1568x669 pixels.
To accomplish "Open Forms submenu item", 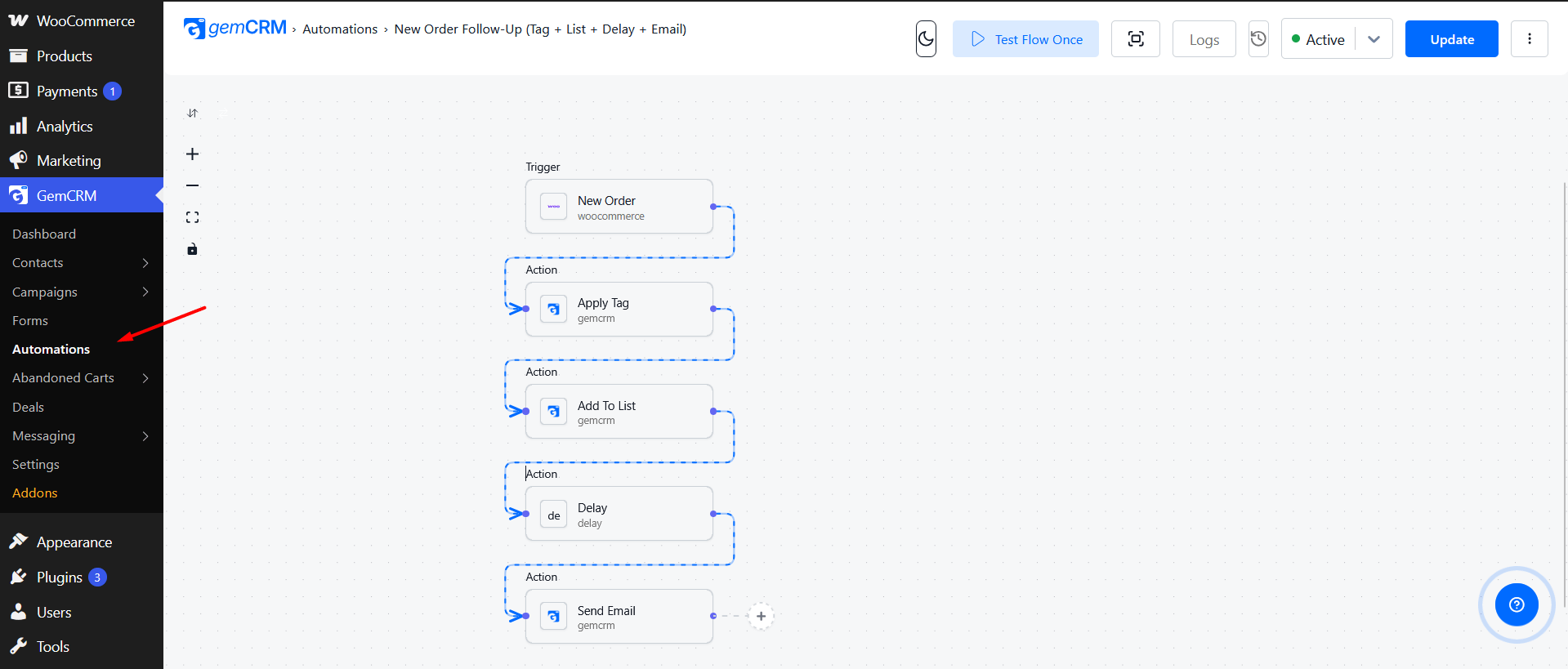I will [x=30, y=321].
